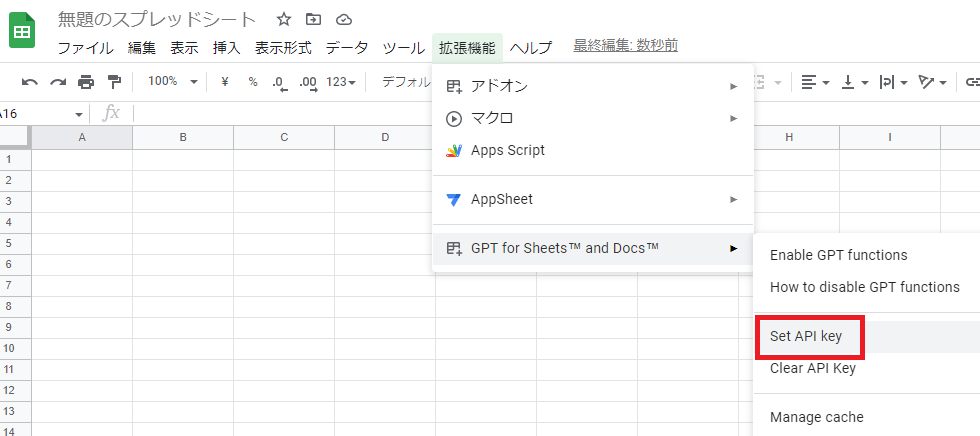Select column I header

tap(890, 137)
